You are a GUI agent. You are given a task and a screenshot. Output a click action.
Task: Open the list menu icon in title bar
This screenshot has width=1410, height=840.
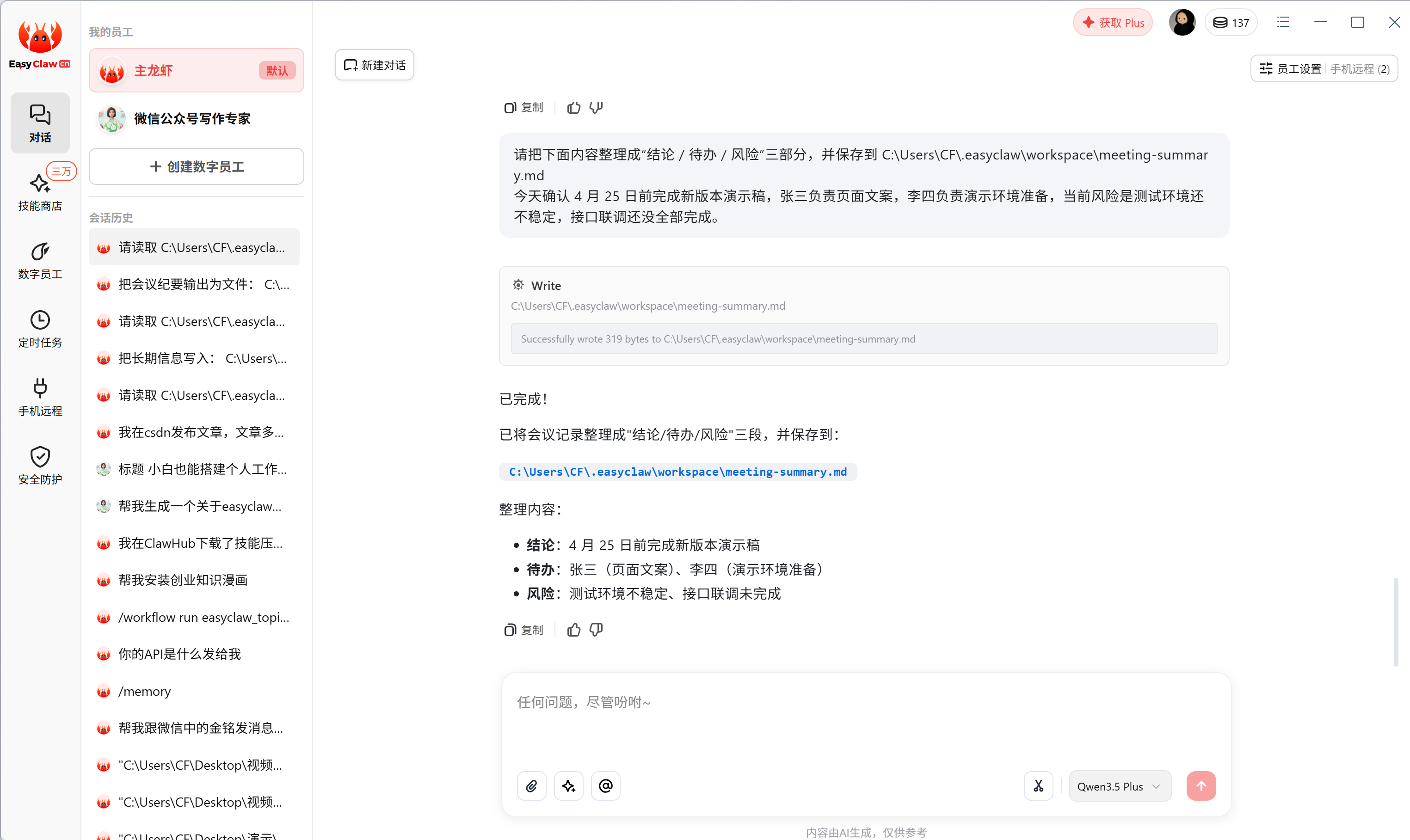[x=1283, y=22]
